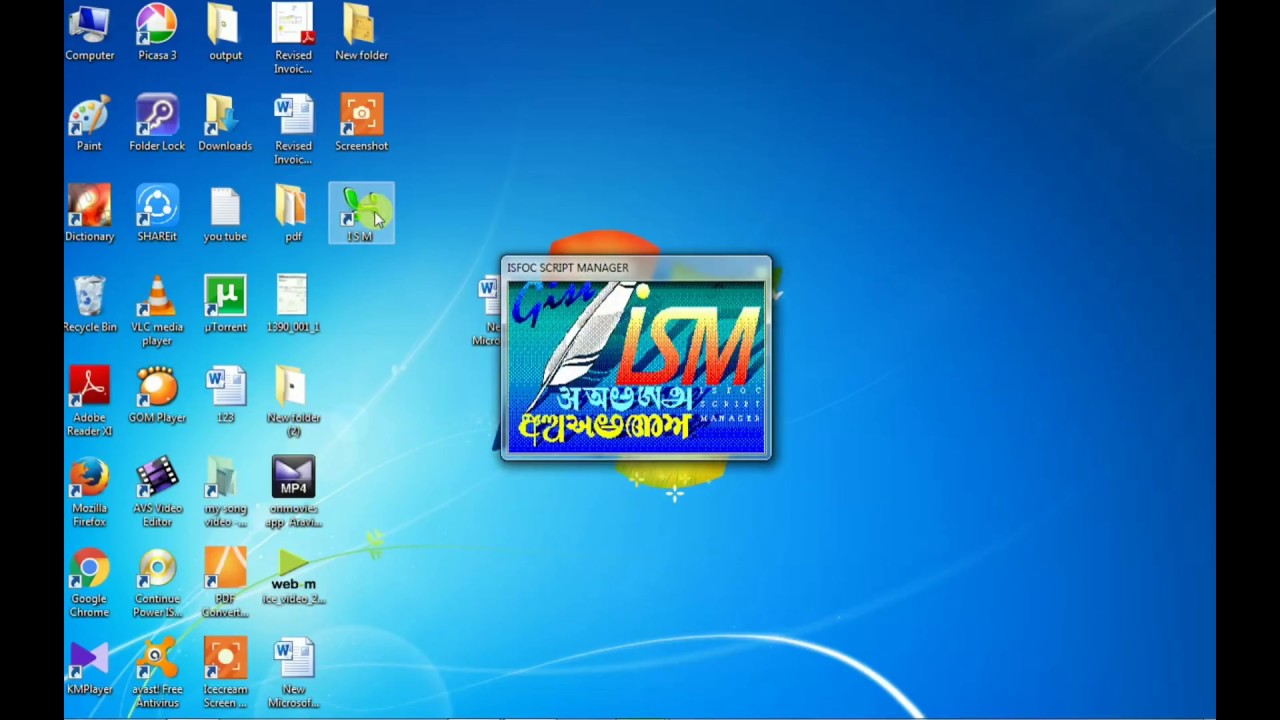The width and height of the screenshot is (1280, 720).
Task: Select the Recycle Bin
Action: (89, 305)
